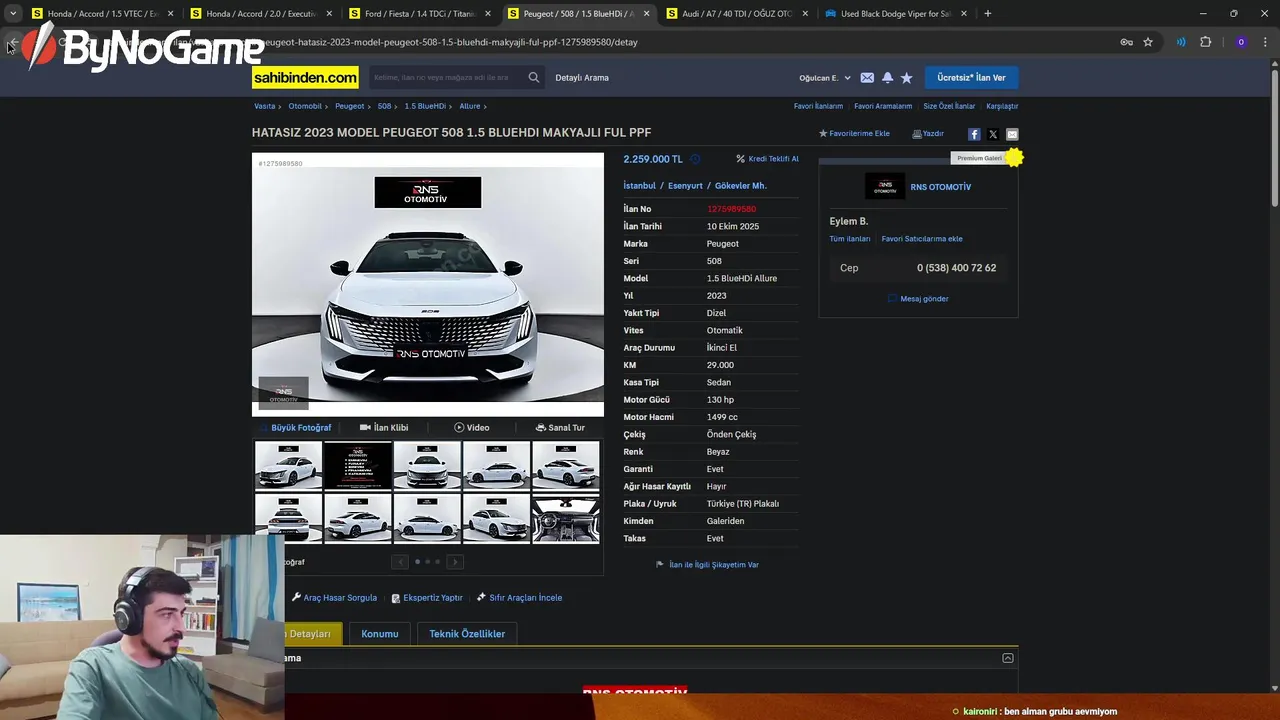Click phone number 0 (538) 400 72 62

(956, 268)
